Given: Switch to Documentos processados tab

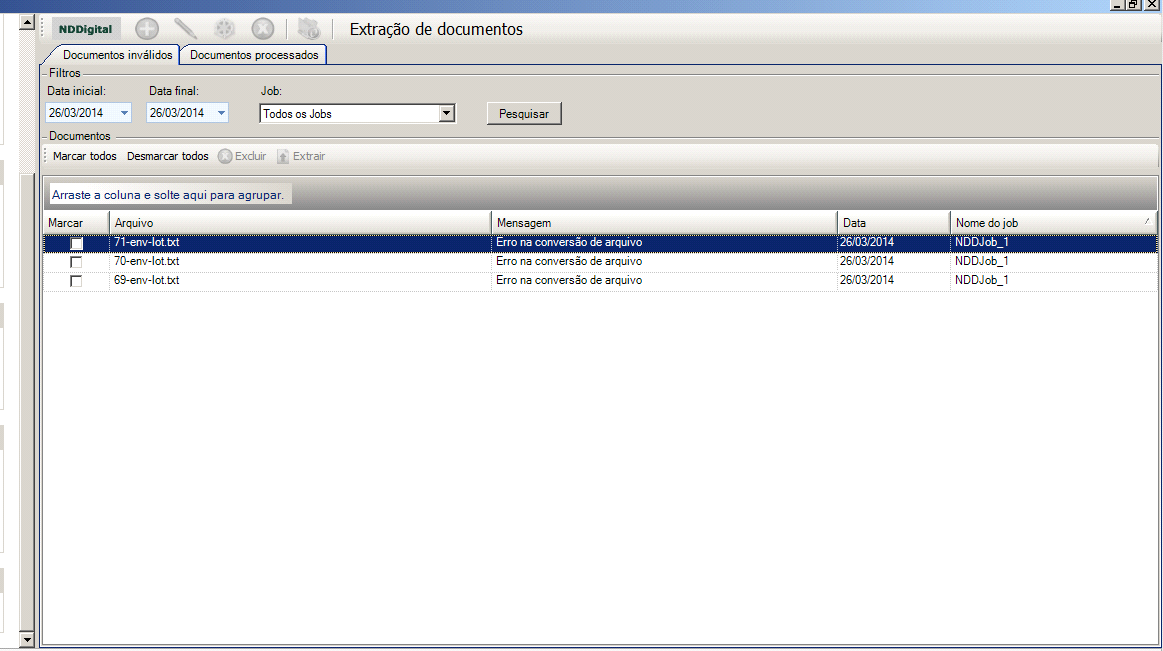Looking at the screenshot, I should tap(254, 55).
